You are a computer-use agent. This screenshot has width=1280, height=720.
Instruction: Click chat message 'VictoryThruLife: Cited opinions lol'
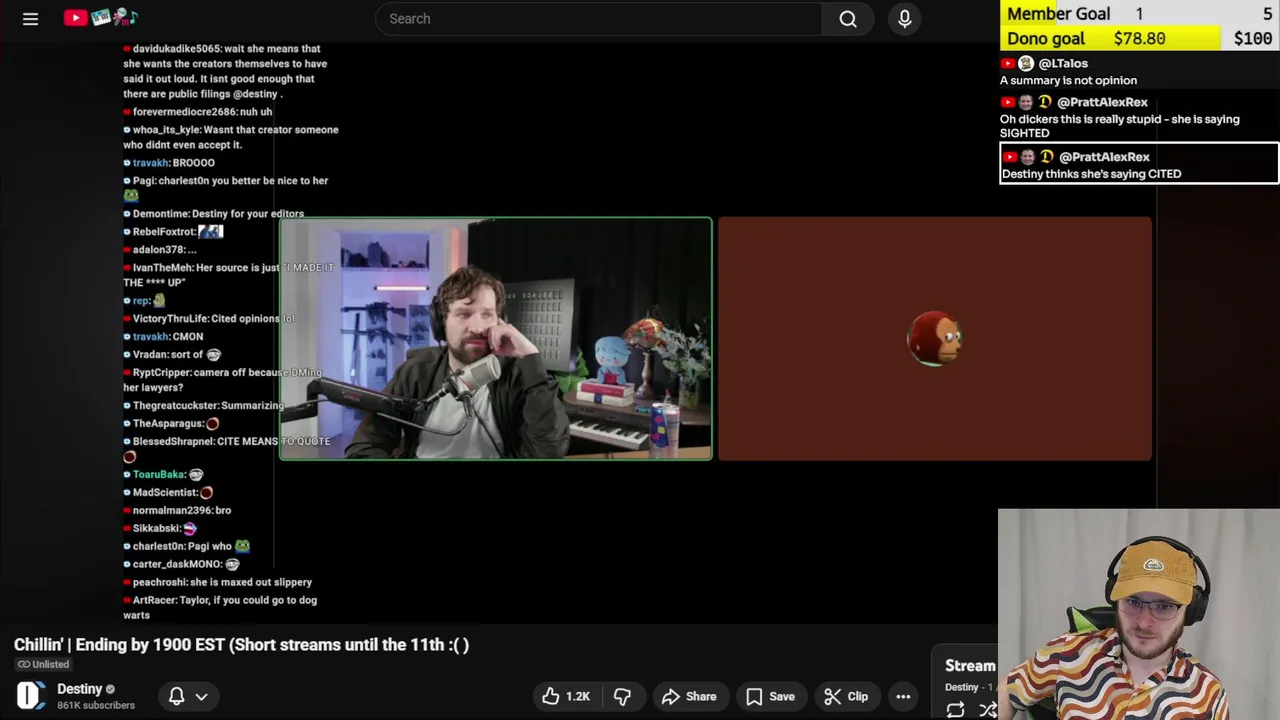pos(209,319)
